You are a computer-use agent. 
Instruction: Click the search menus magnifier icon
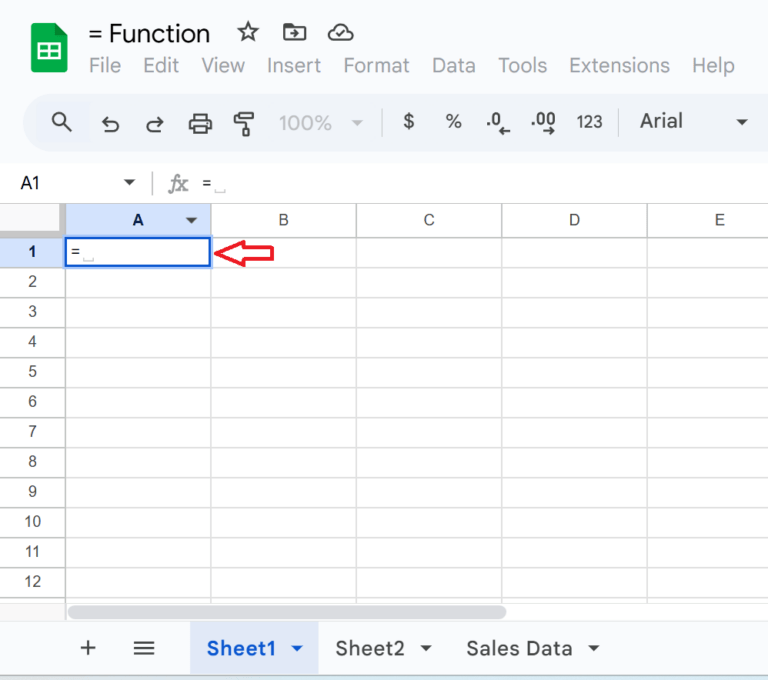(x=62, y=122)
